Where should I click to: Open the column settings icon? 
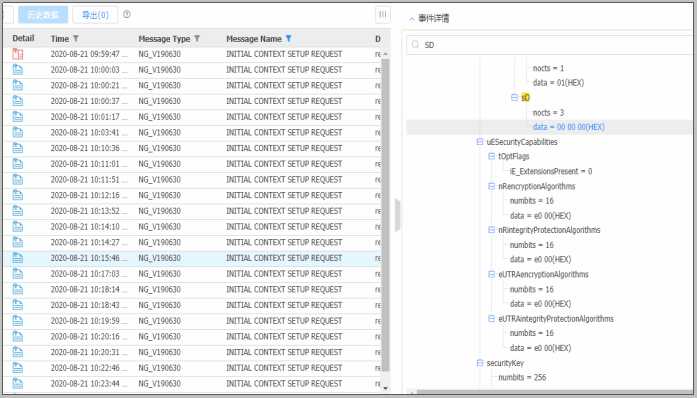[383, 15]
